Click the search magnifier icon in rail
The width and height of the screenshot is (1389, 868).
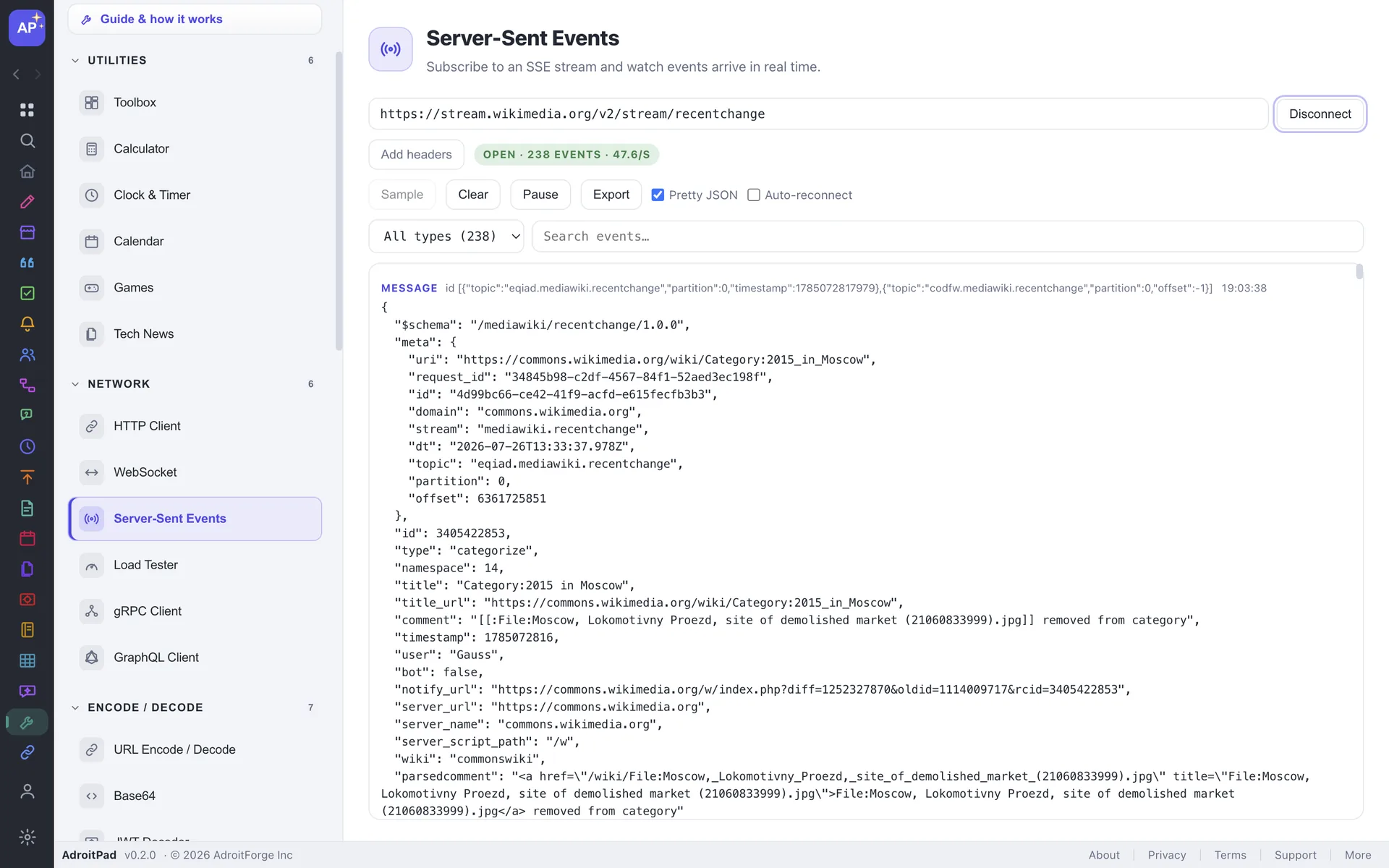(x=27, y=140)
